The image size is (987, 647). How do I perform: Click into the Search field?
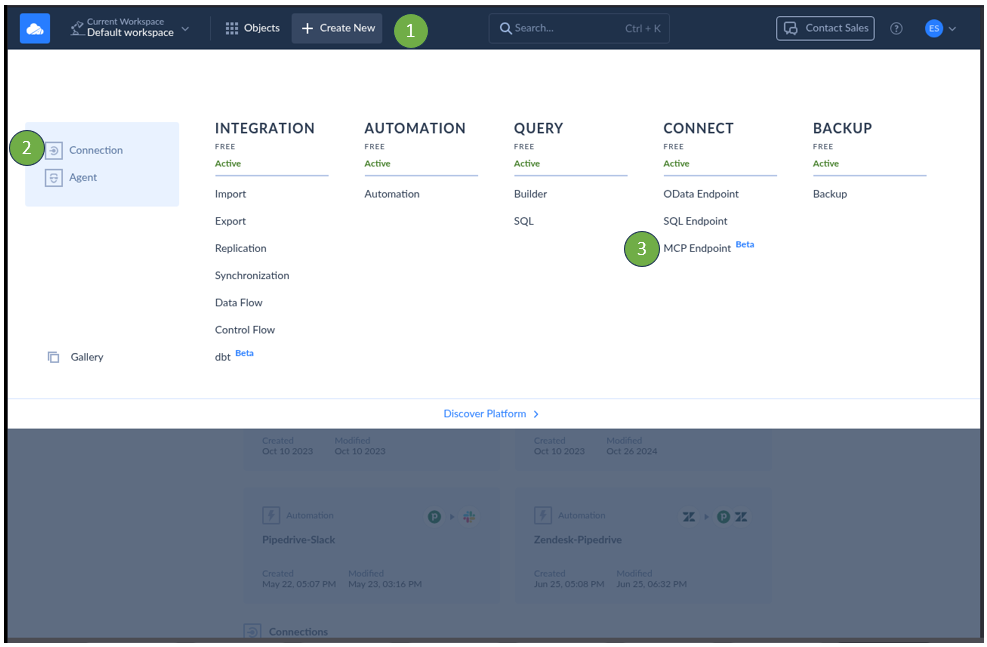coord(578,27)
